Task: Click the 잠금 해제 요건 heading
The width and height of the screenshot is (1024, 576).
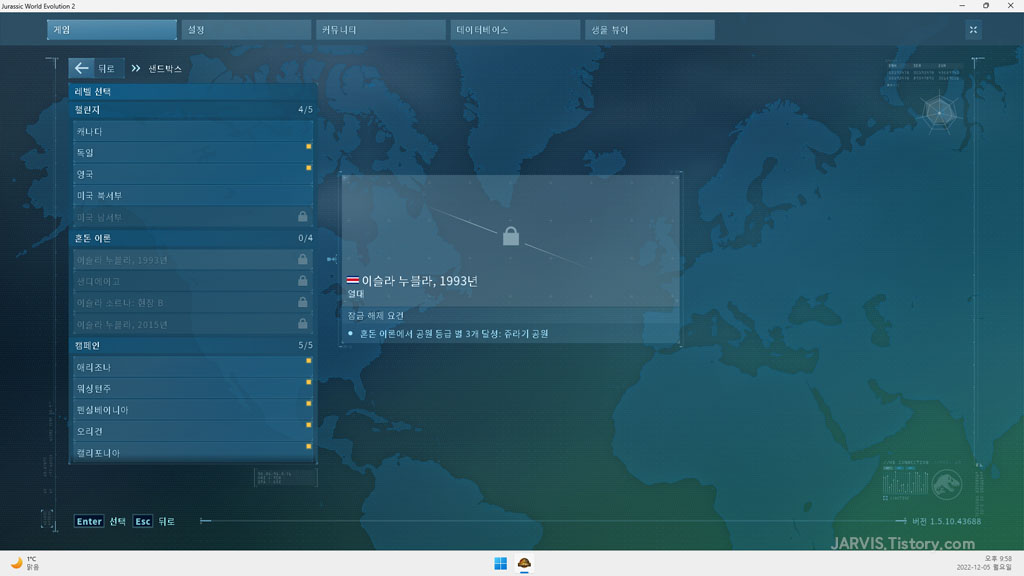Action: coord(376,315)
